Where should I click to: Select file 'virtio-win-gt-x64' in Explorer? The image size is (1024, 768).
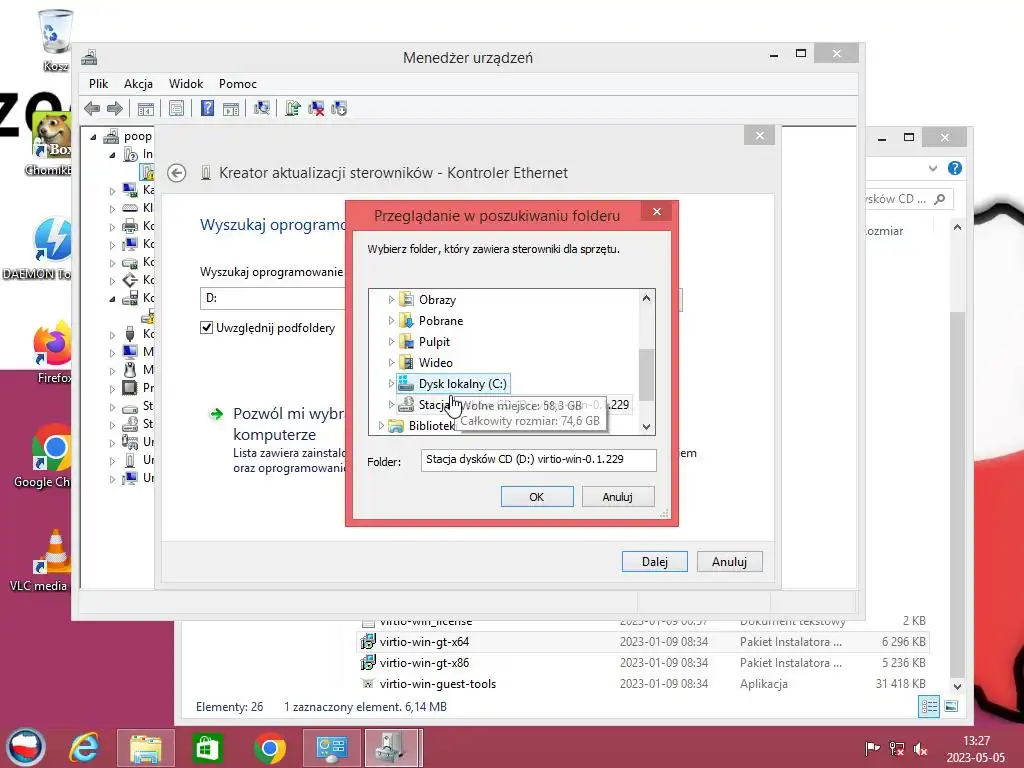point(424,642)
